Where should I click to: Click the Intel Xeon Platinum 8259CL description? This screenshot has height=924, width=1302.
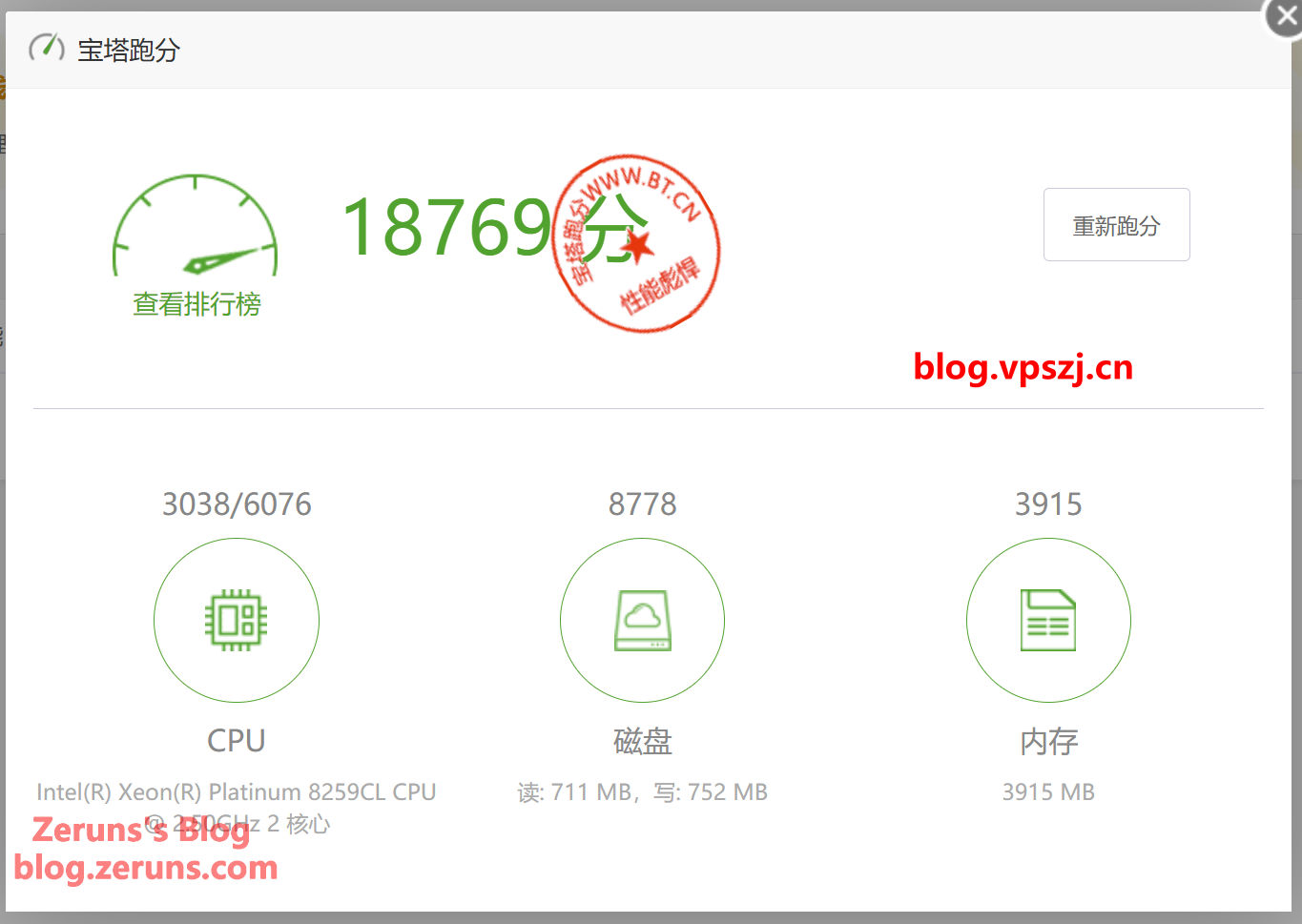(x=237, y=808)
